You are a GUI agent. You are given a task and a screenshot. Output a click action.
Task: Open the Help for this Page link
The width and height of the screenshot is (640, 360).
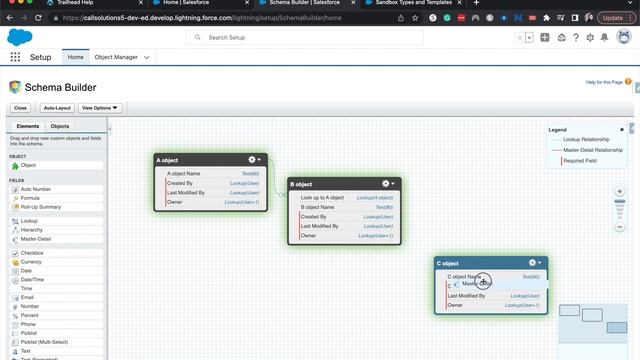[x=604, y=82]
